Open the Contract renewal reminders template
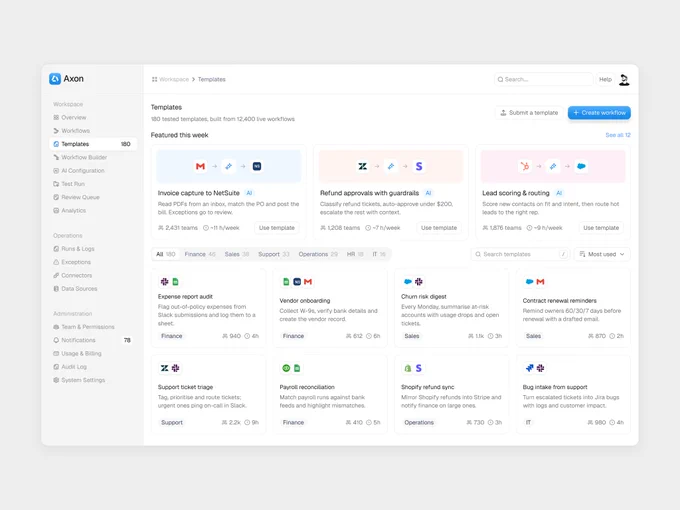The height and width of the screenshot is (510, 680). coord(573,308)
